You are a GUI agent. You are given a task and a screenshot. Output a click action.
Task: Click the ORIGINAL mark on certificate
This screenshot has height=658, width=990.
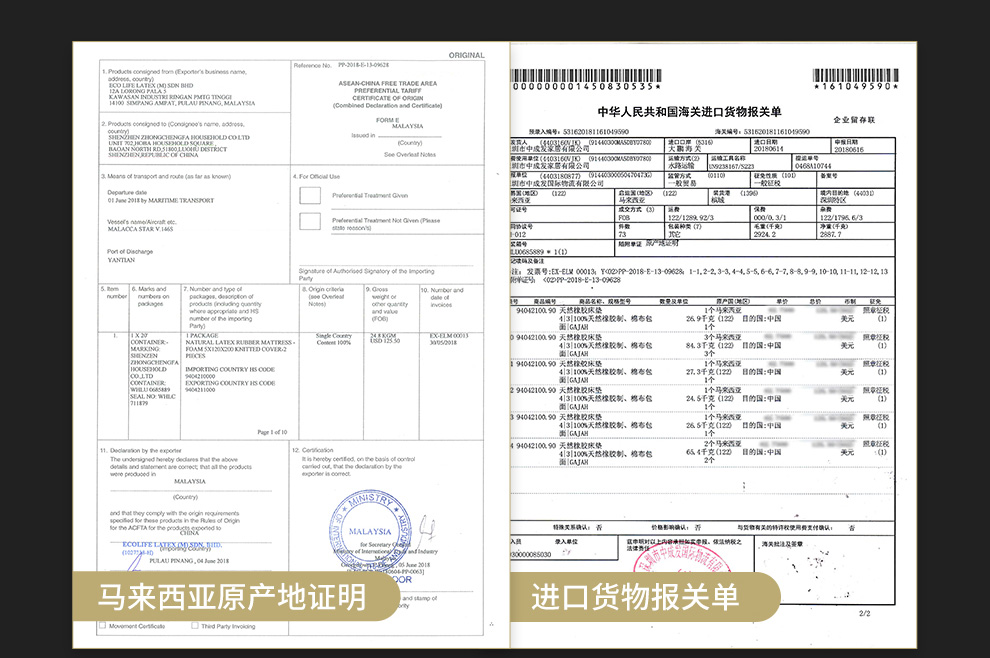(x=466, y=55)
